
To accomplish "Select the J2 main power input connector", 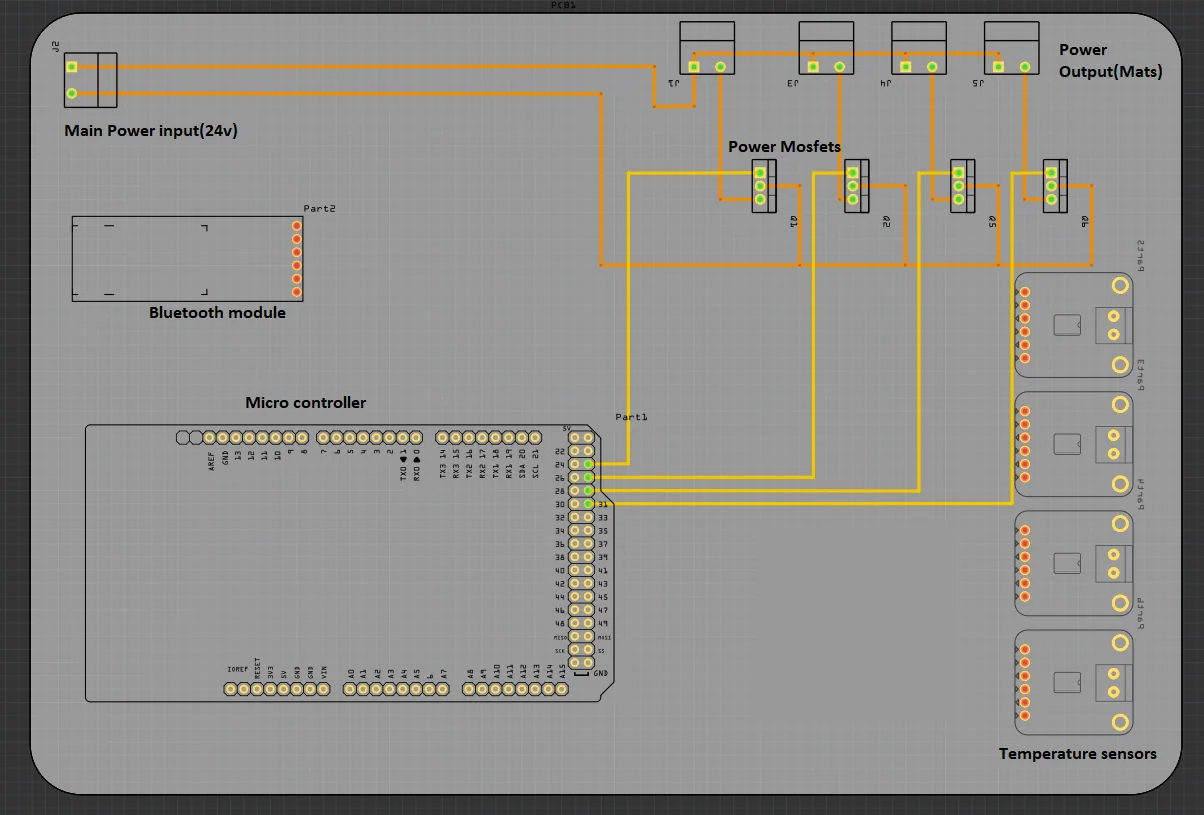I will pyautogui.click(x=91, y=80).
